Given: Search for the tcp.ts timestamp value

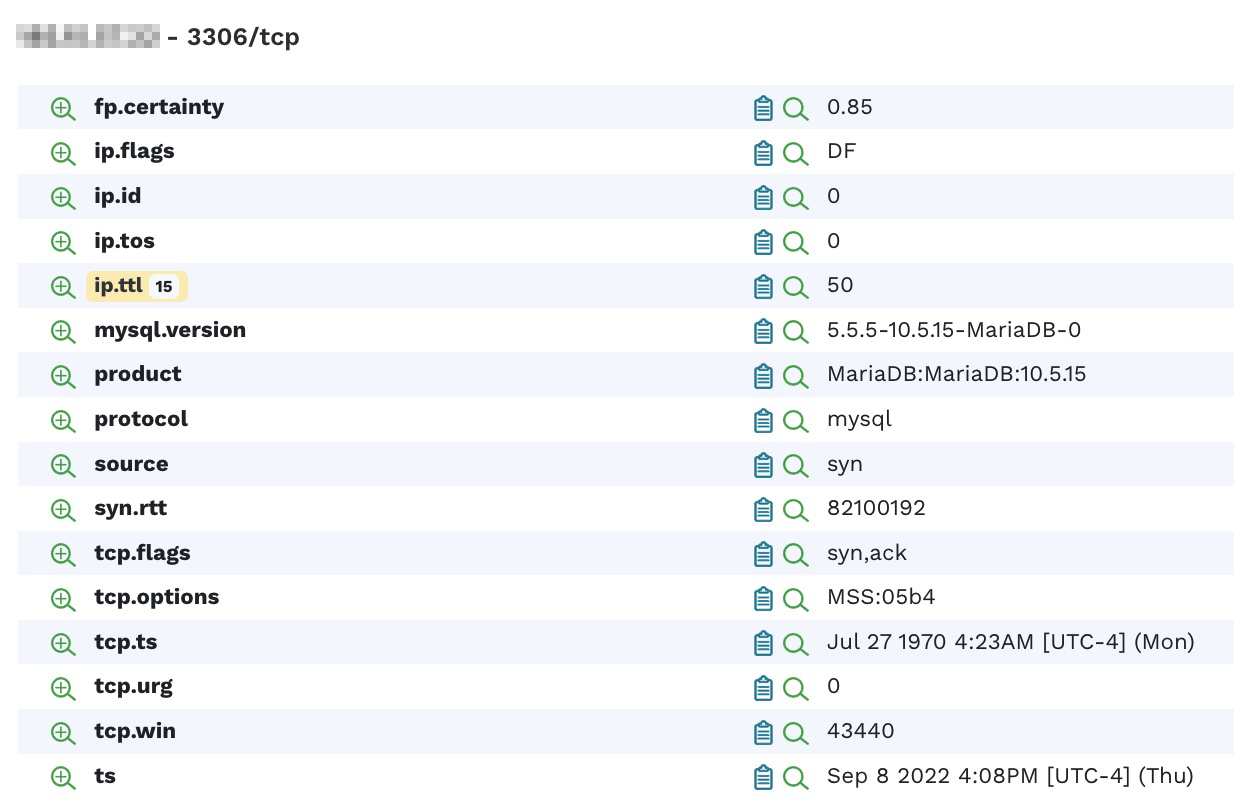Looking at the screenshot, I should (795, 643).
